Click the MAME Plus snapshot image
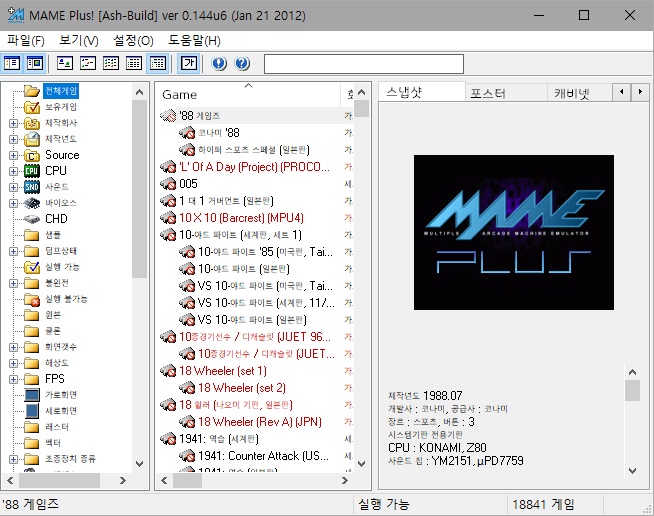654x516 pixels. [513, 232]
